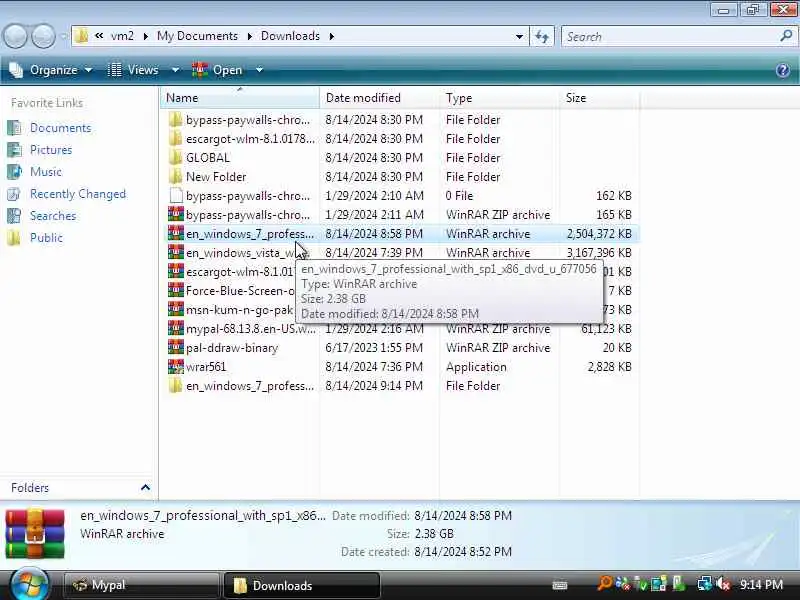Select the mypal-68.13.8.en-US archive icon
This screenshot has height=600, width=800.
click(x=176, y=328)
